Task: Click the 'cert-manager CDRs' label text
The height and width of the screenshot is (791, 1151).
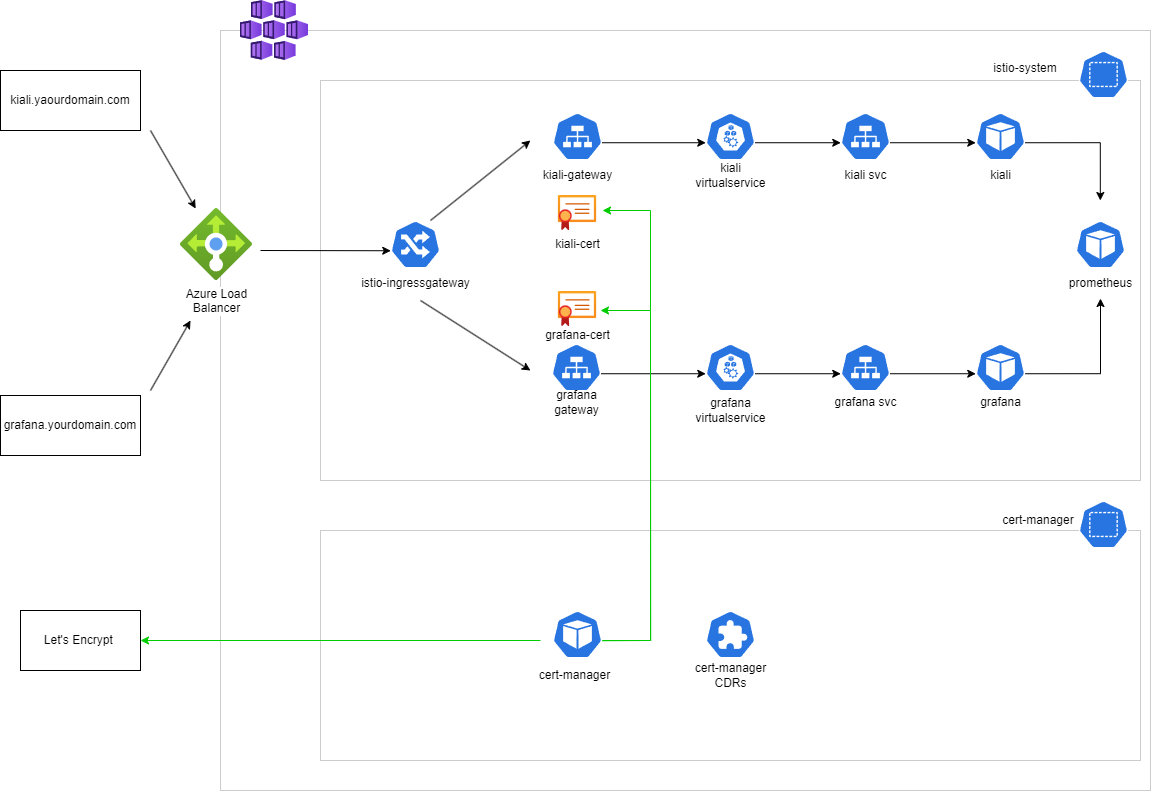Action: pos(730,676)
